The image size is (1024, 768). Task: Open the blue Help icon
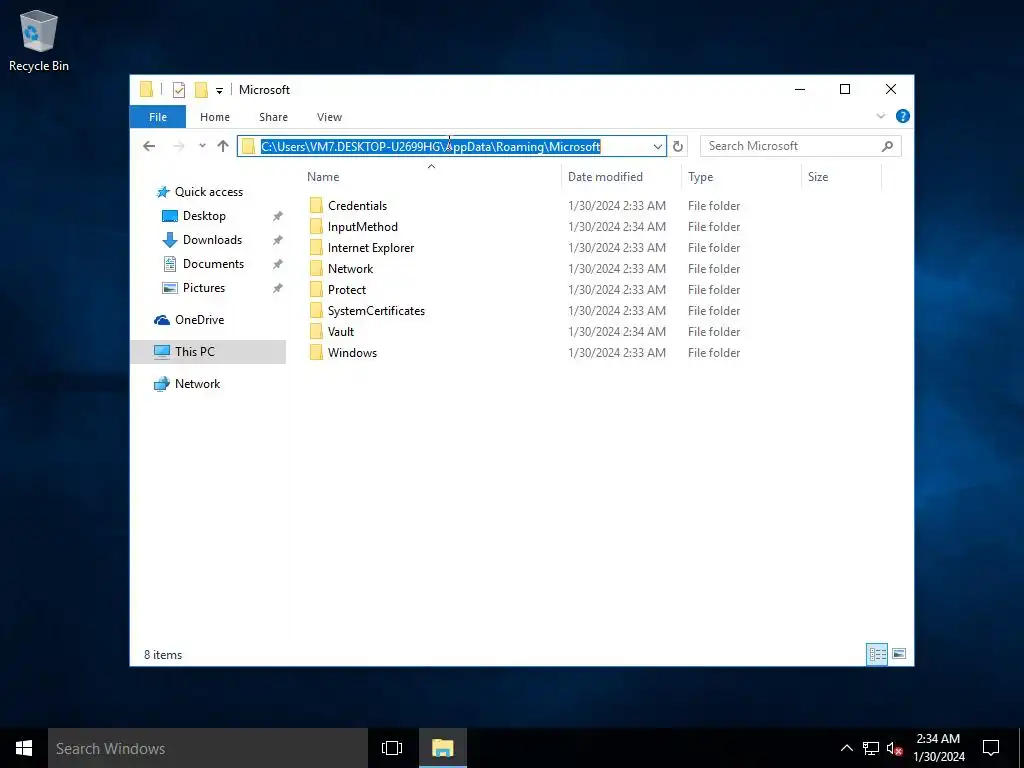pos(903,116)
